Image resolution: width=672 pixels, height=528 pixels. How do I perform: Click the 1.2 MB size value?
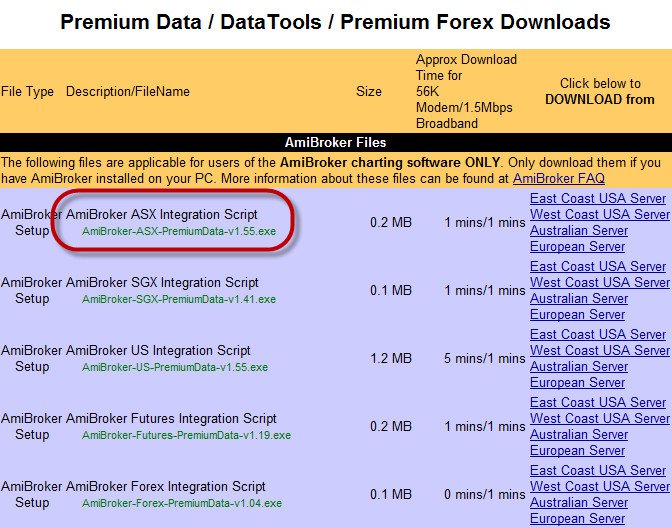(391, 358)
